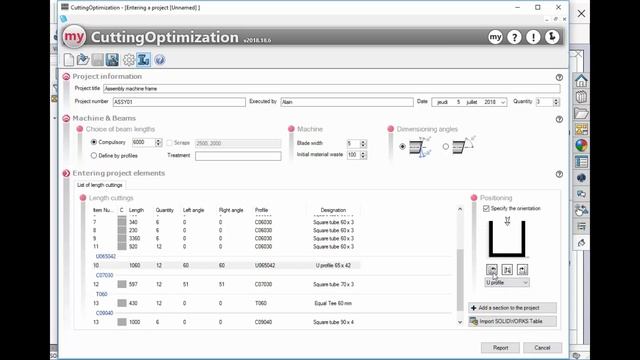
Task: Enable the Scraps checkbox
Action: [169, 143]
